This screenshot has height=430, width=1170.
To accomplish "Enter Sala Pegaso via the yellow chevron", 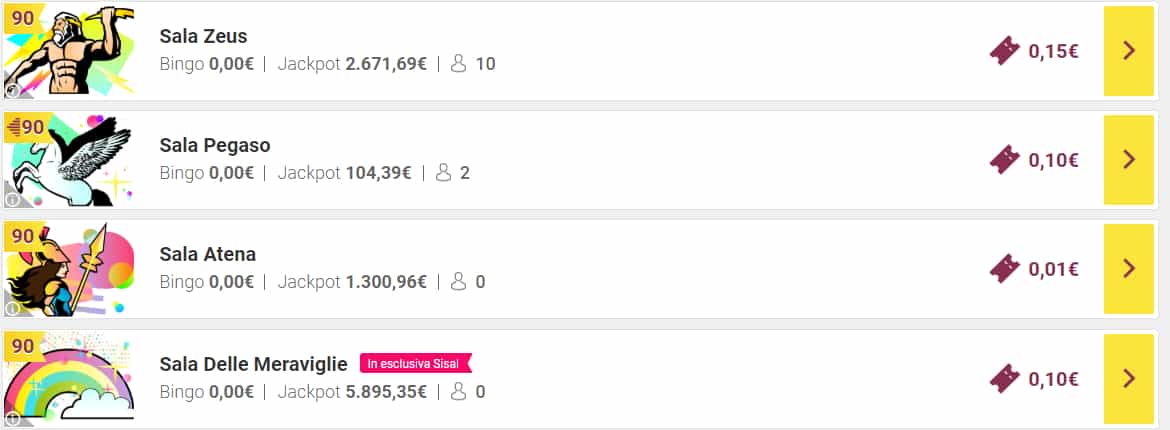I will (1128, 160).
